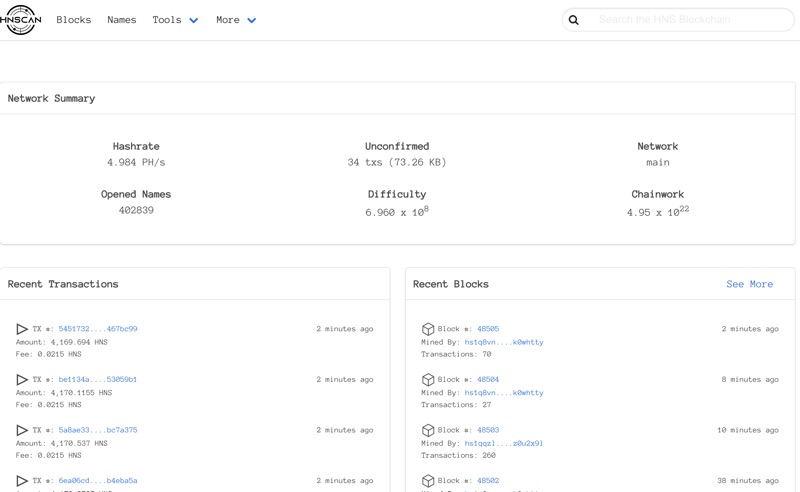800x492 pixels.
Task: Open transaction 6ea06cd....b4eba5a
Action: (98, 481)
